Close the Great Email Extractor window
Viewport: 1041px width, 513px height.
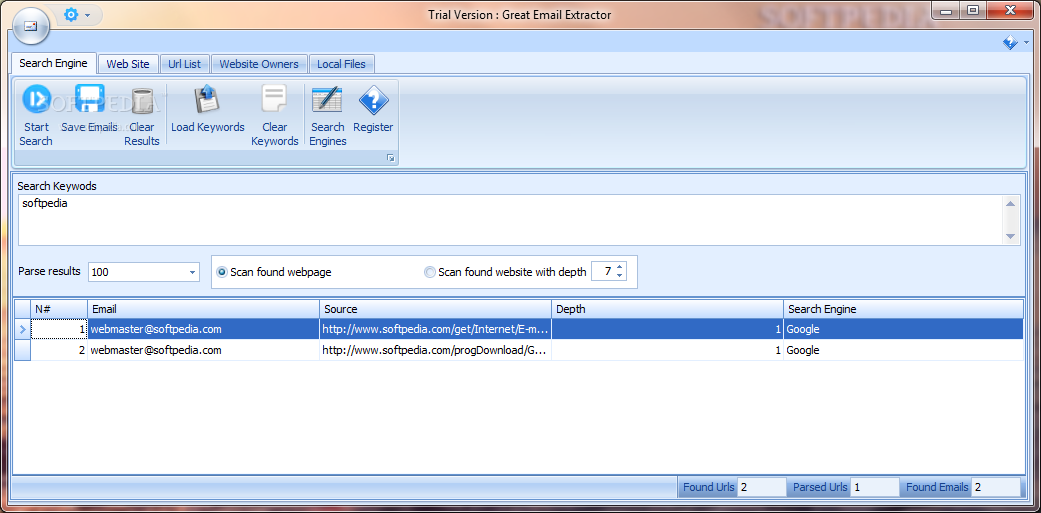click(x=1010, y=10)
